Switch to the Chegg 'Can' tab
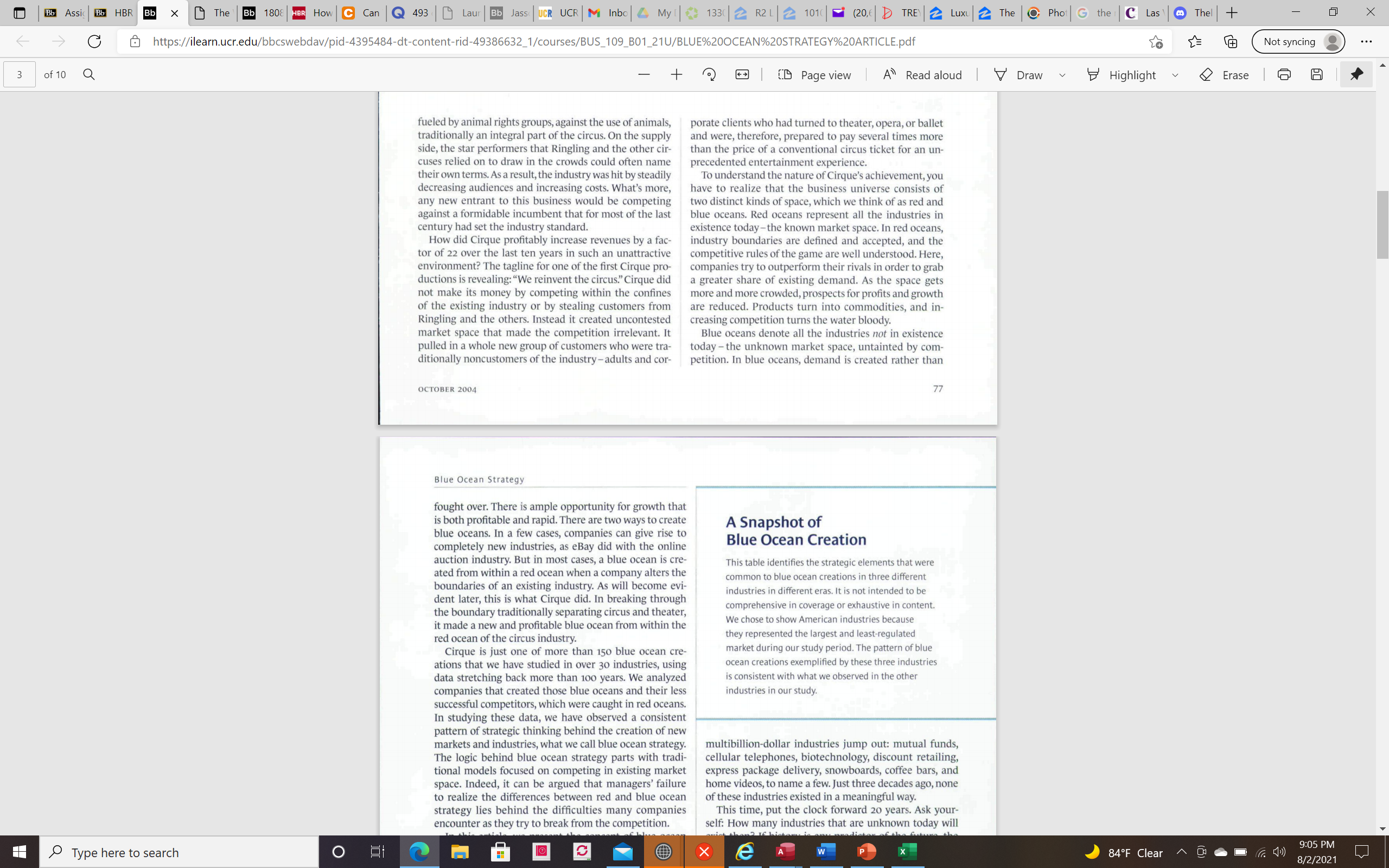Image resolution: width=1389 pixels, height=868 pixels. coord(361,12)
